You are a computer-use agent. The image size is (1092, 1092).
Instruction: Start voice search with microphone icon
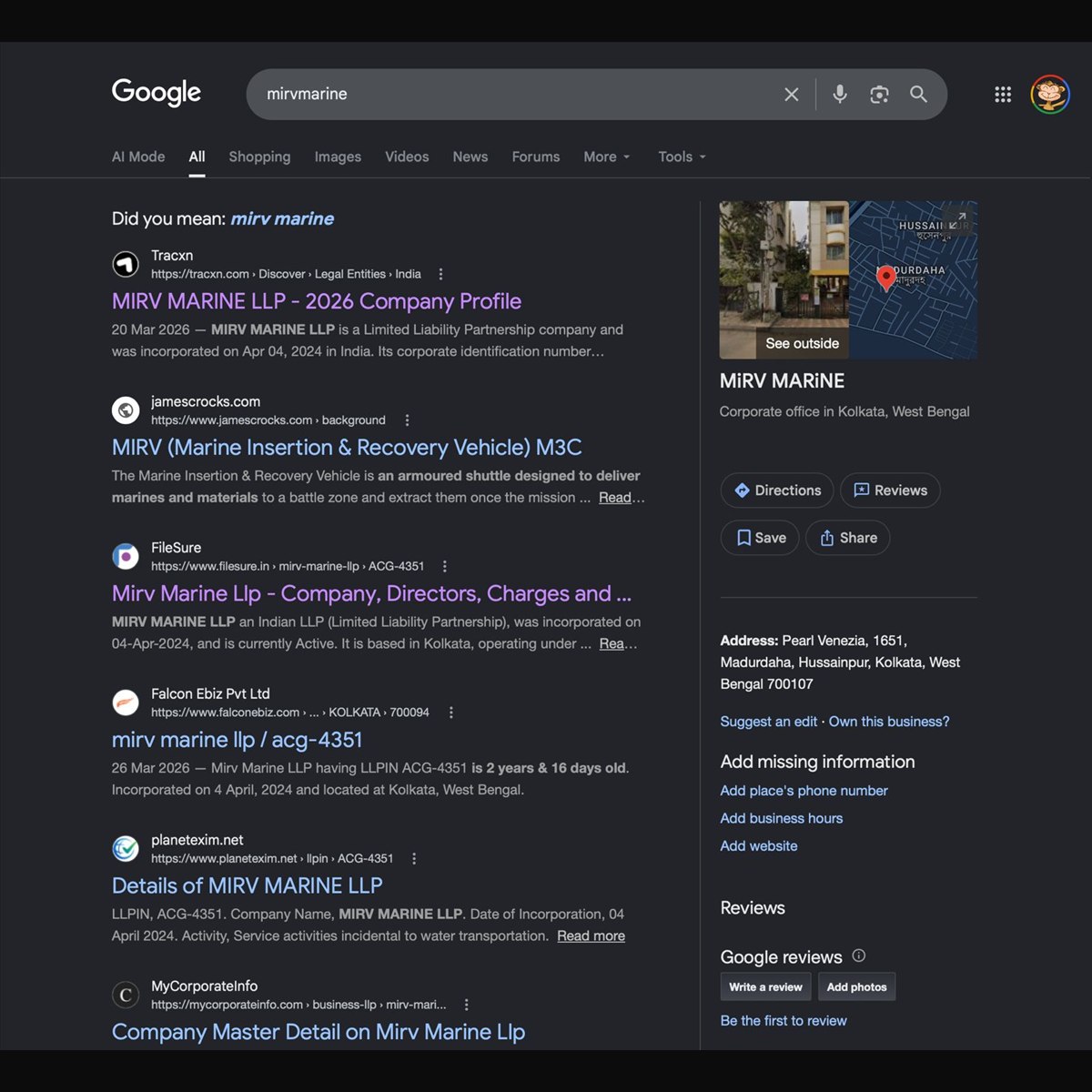click(x=840, y=94)
